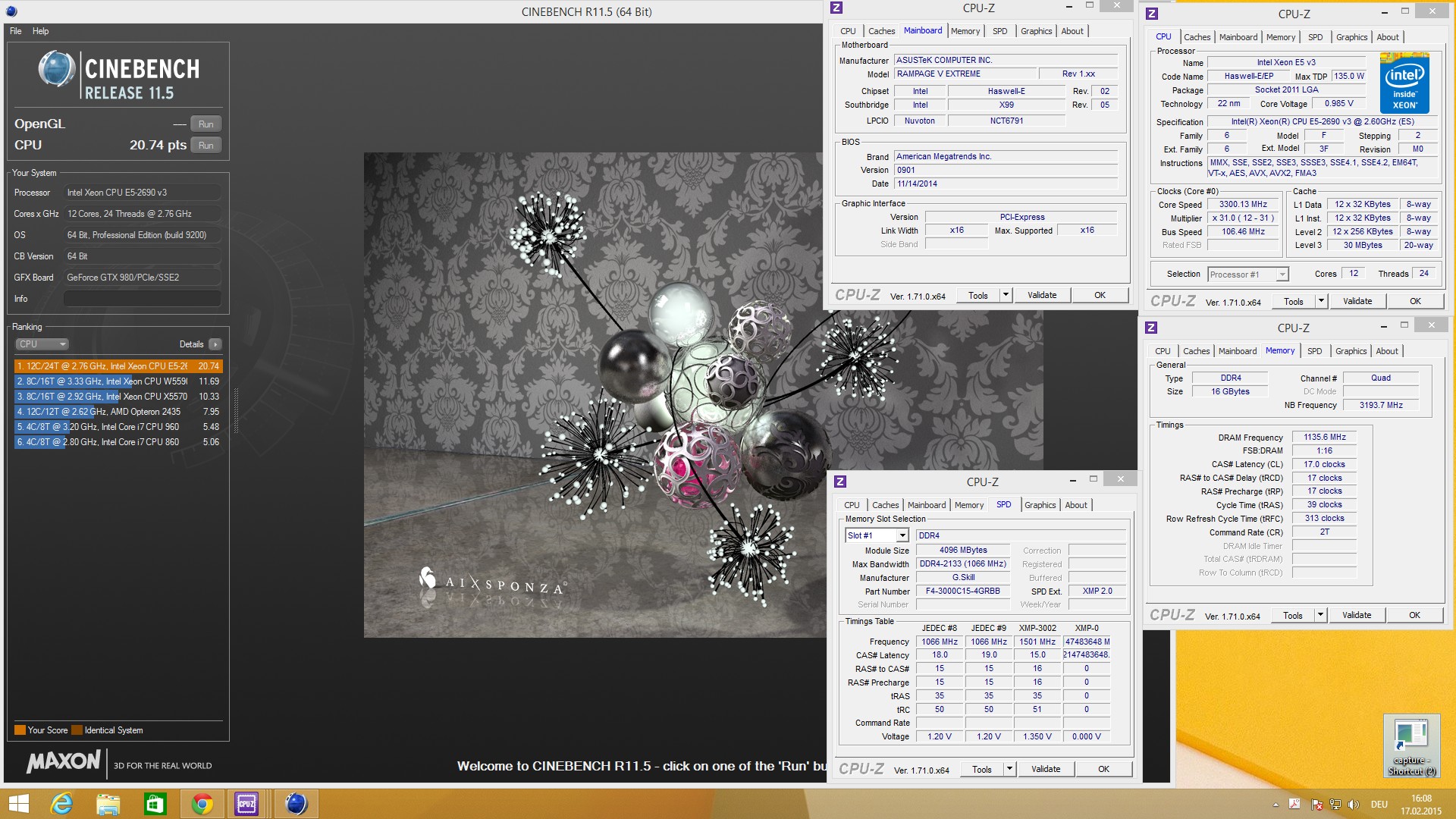Open About tab in Memory window
1456x819 pixels.
click(x=1387, y=351)
